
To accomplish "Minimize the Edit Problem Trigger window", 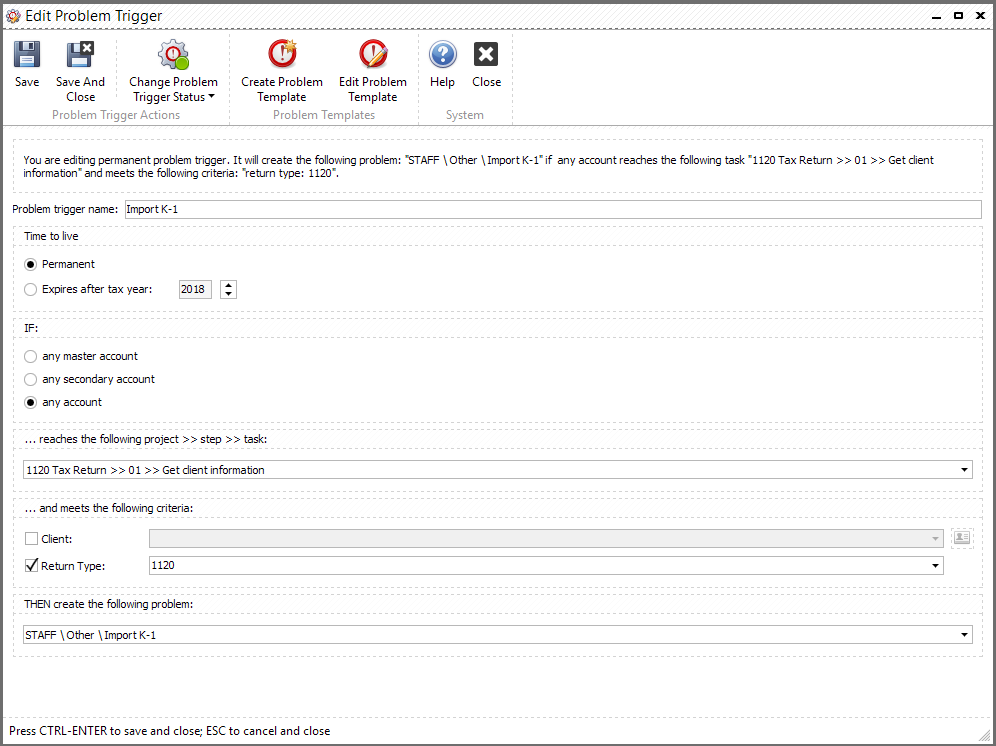I will [x=936, y=16].
